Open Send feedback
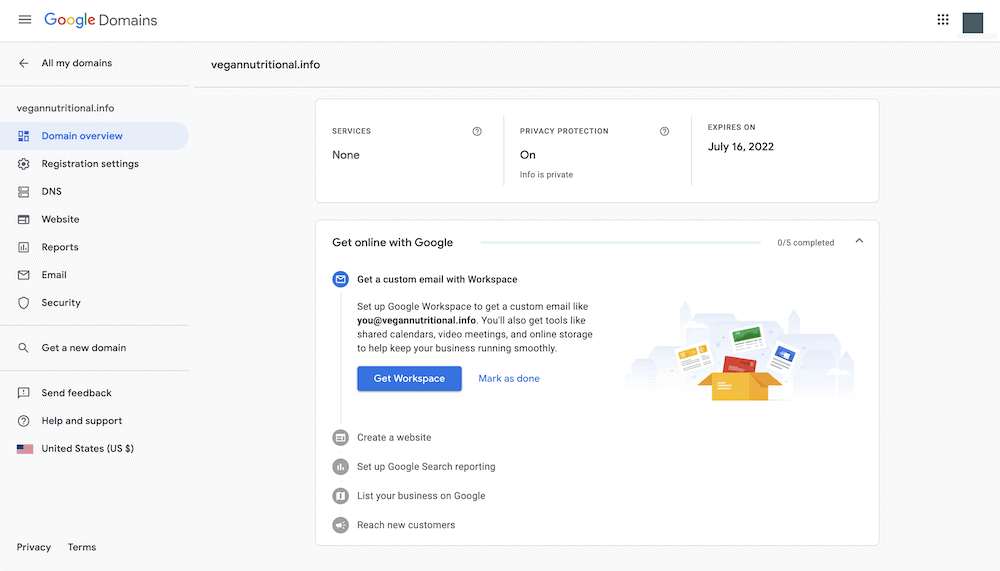The width and height of the screenshot is (1000, 571). coord(94,393)
